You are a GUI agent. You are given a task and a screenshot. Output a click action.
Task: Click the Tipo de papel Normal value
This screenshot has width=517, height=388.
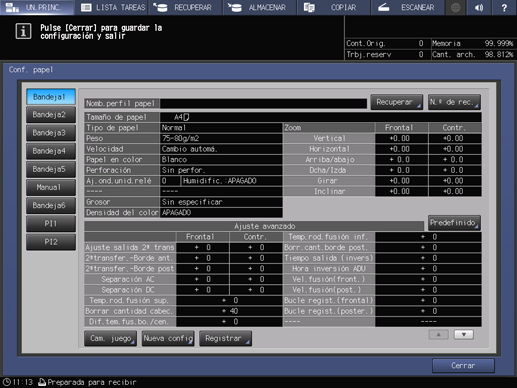221,128
